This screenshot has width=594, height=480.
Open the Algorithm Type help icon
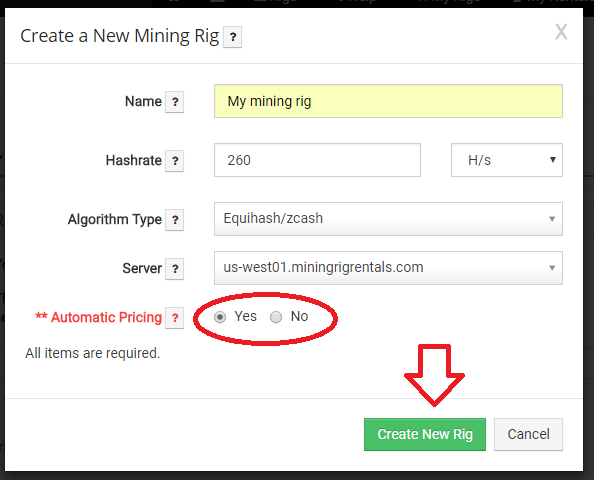click(x=175, y=220)
